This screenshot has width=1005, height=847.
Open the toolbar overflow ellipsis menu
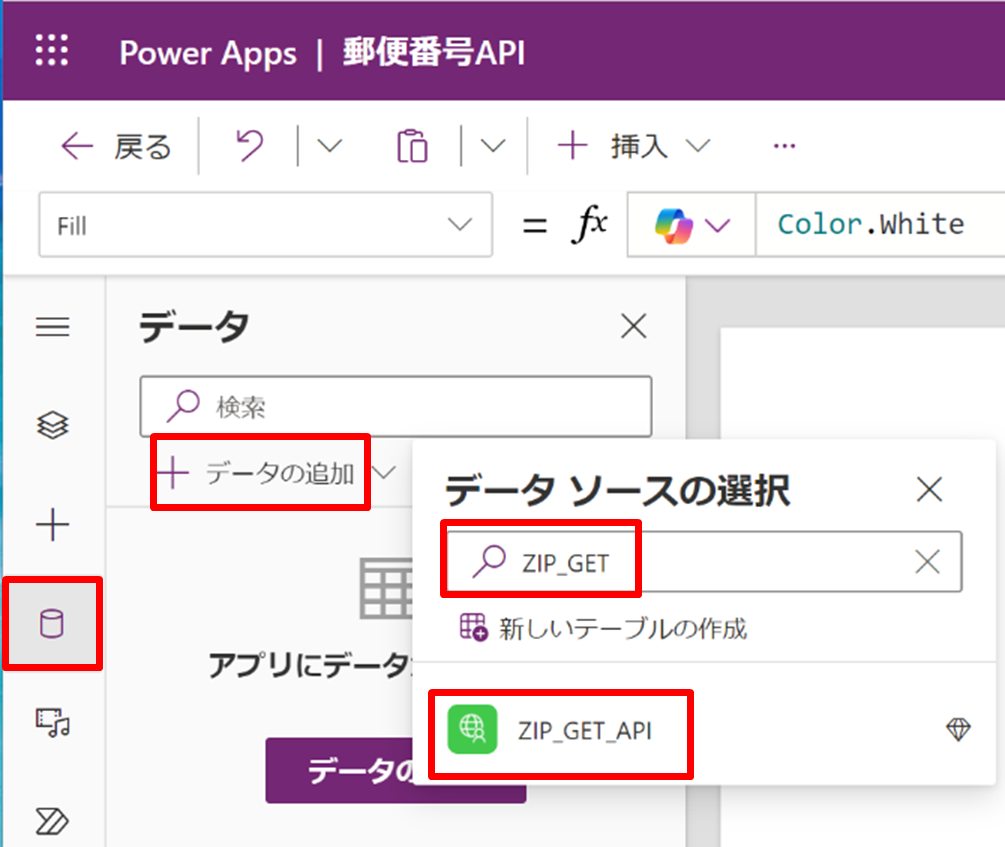tap(784, 146)
